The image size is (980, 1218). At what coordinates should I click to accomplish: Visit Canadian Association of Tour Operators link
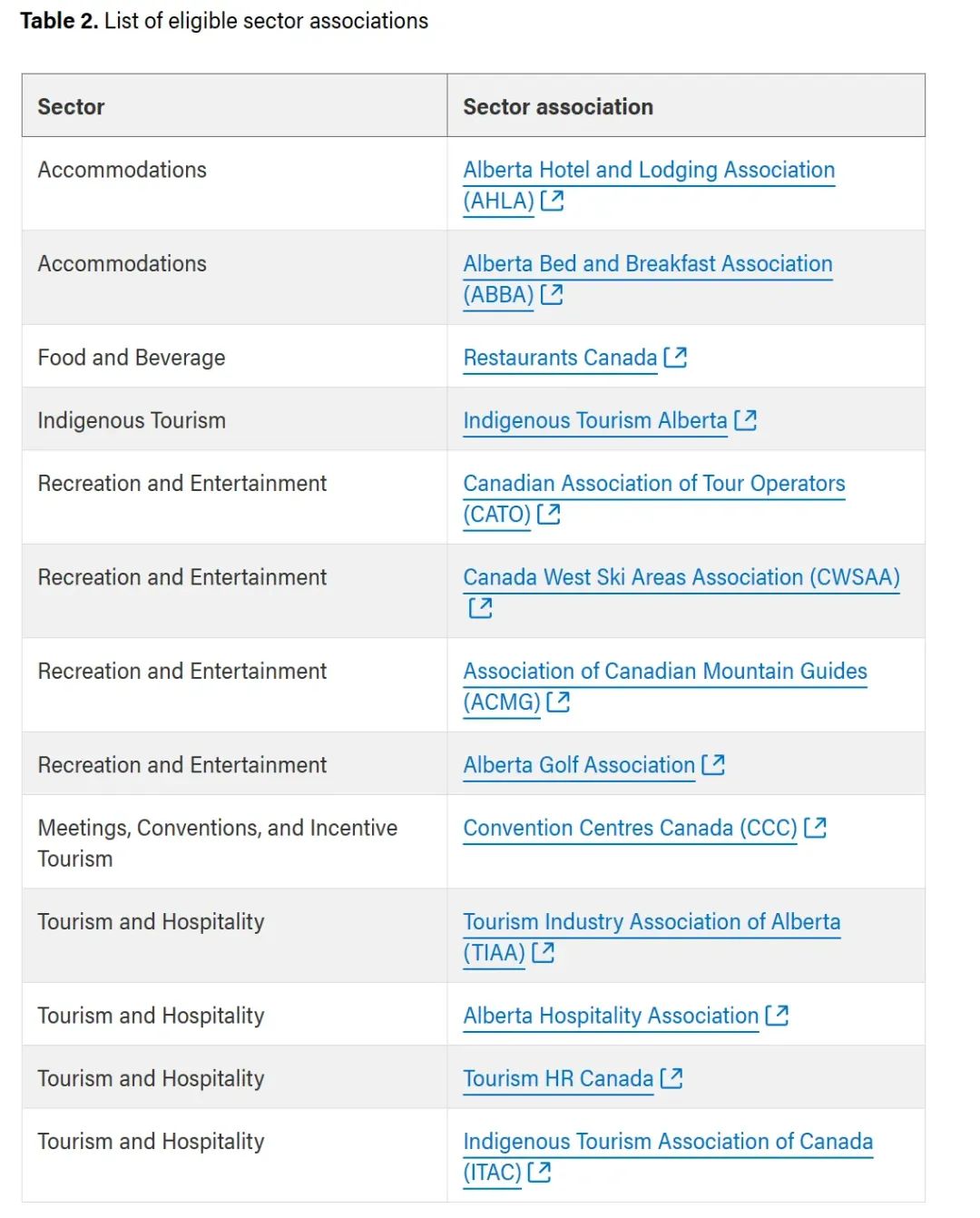pos(653,484)
